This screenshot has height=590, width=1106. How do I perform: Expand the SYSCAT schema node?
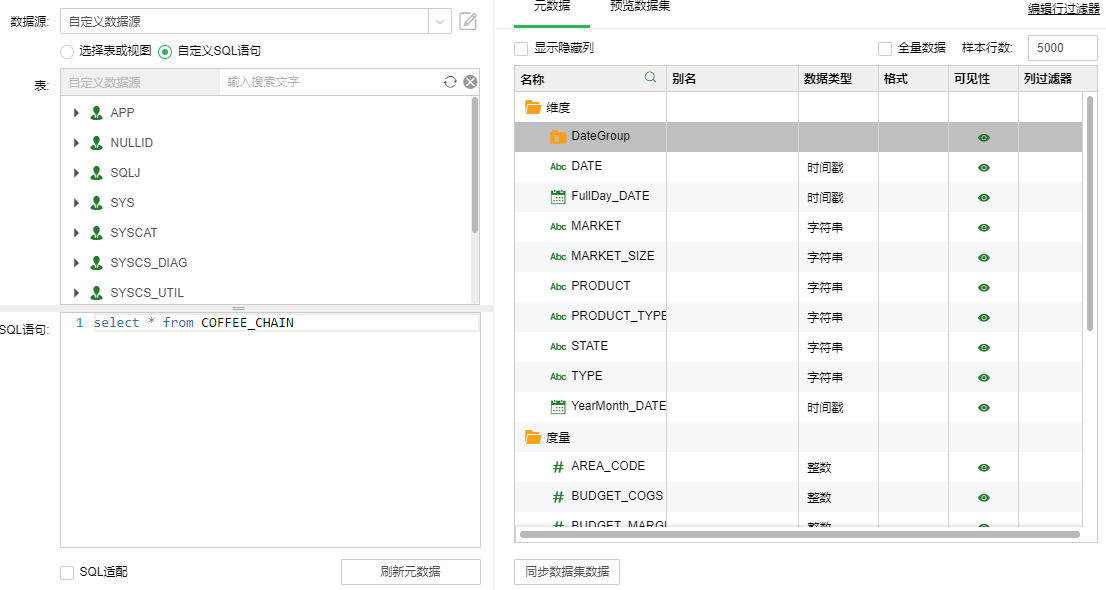click(x=77, y=233)
